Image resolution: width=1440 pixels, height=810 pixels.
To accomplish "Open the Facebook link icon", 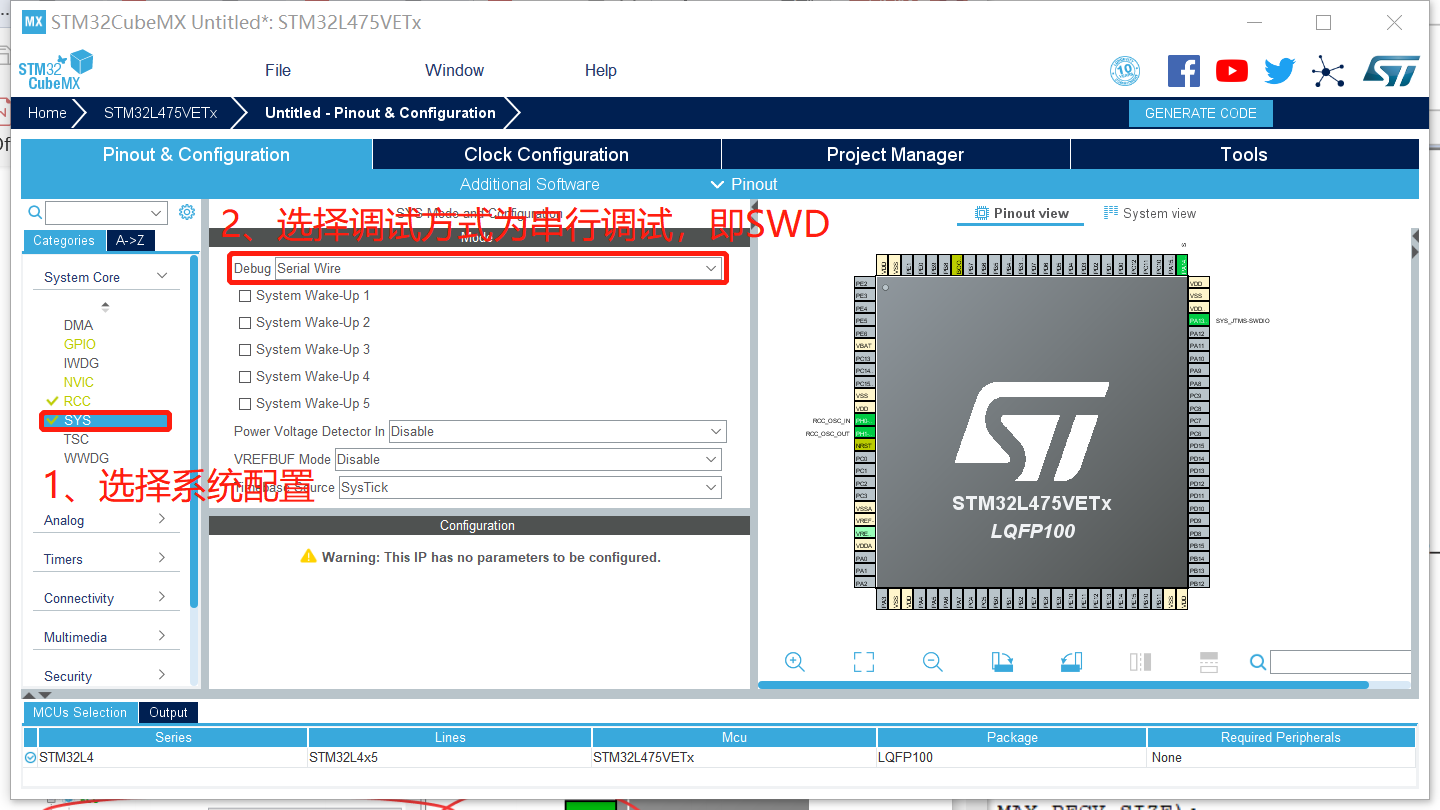I will point(1184,71).
